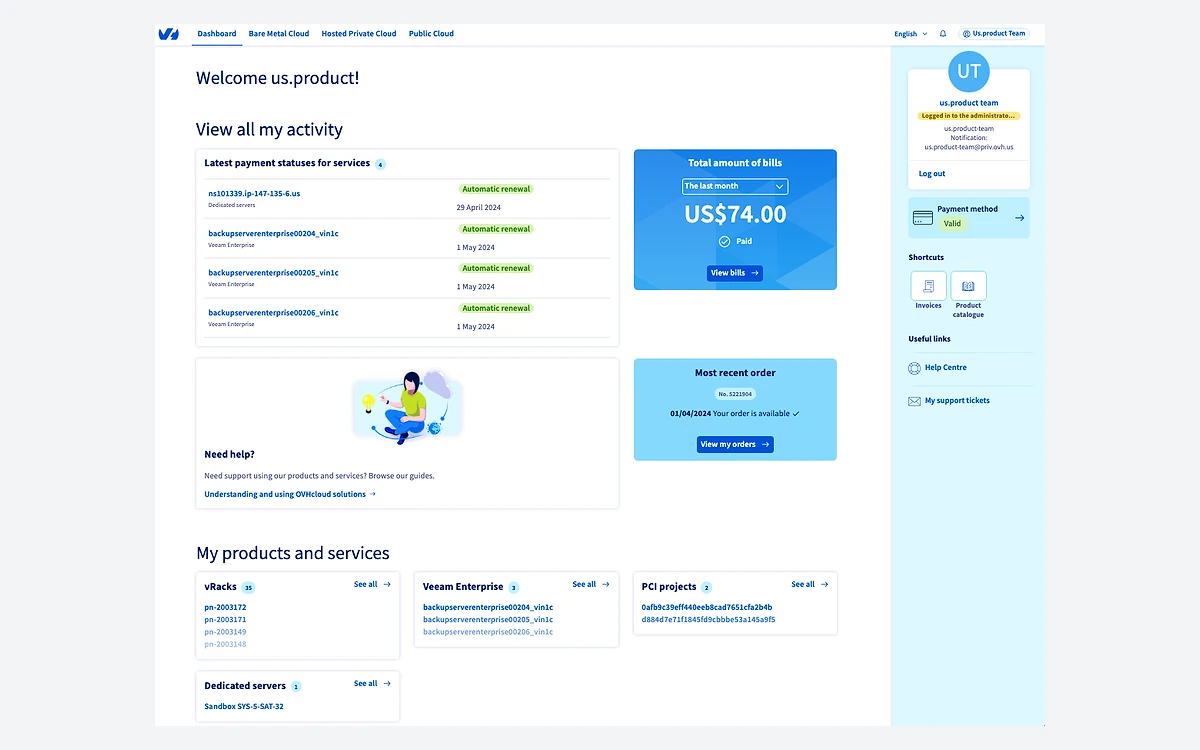The height and width of the screenshot is (750, 1200).
Task: Open backupserverenterprise00206_vin1c in Veeam Enterprise card
Action: [x=488, y=632]
